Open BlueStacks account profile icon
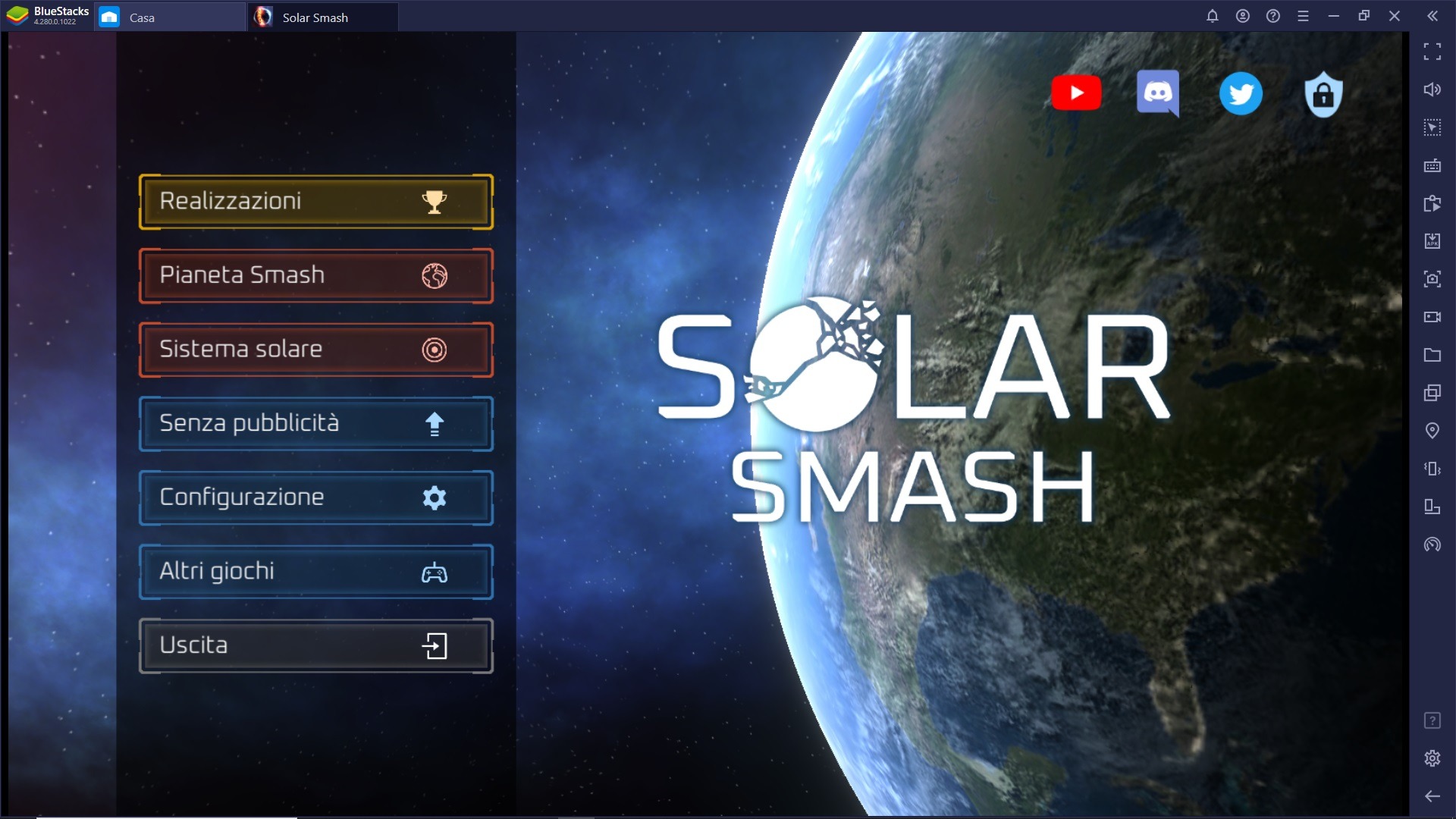 (1243, 16)
